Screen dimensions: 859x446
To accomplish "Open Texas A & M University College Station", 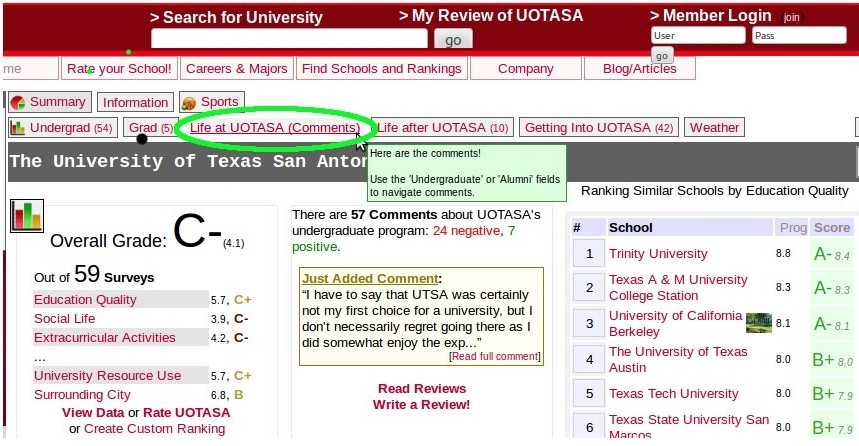I will point(678,288).
